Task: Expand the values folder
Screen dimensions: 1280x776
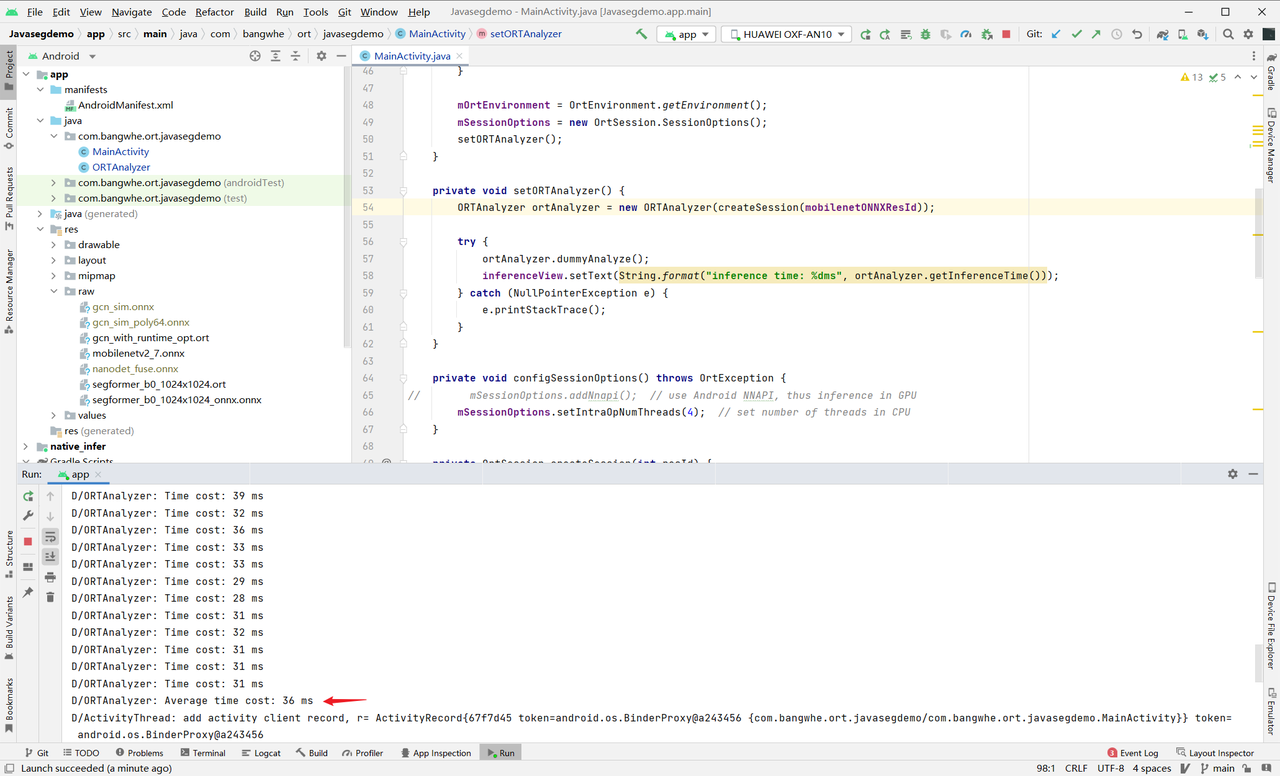Action: (x=54, y=415)
